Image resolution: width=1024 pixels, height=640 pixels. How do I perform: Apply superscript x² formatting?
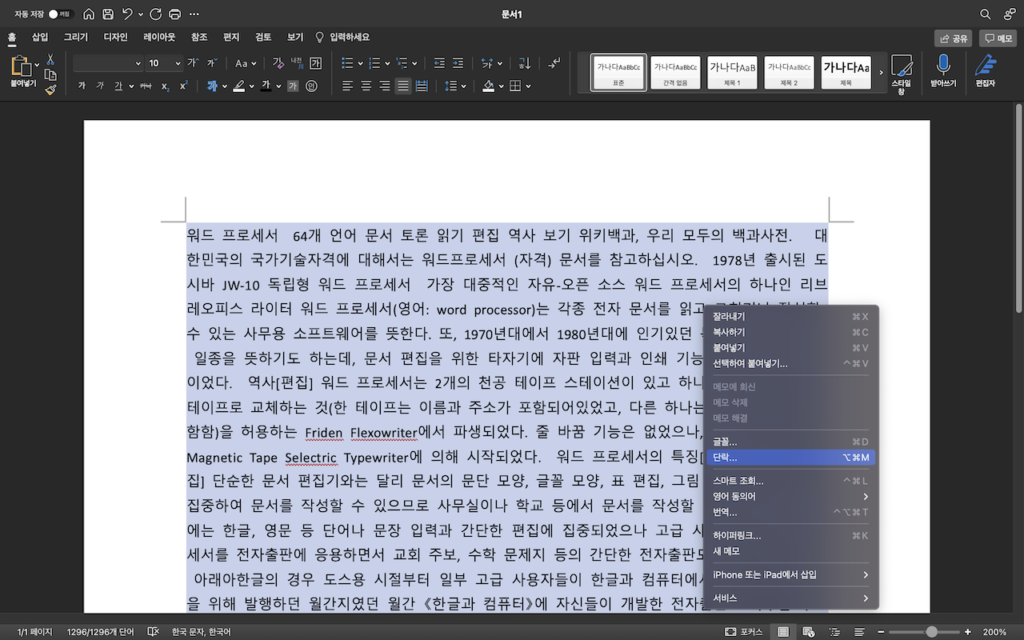pos(184,86)
